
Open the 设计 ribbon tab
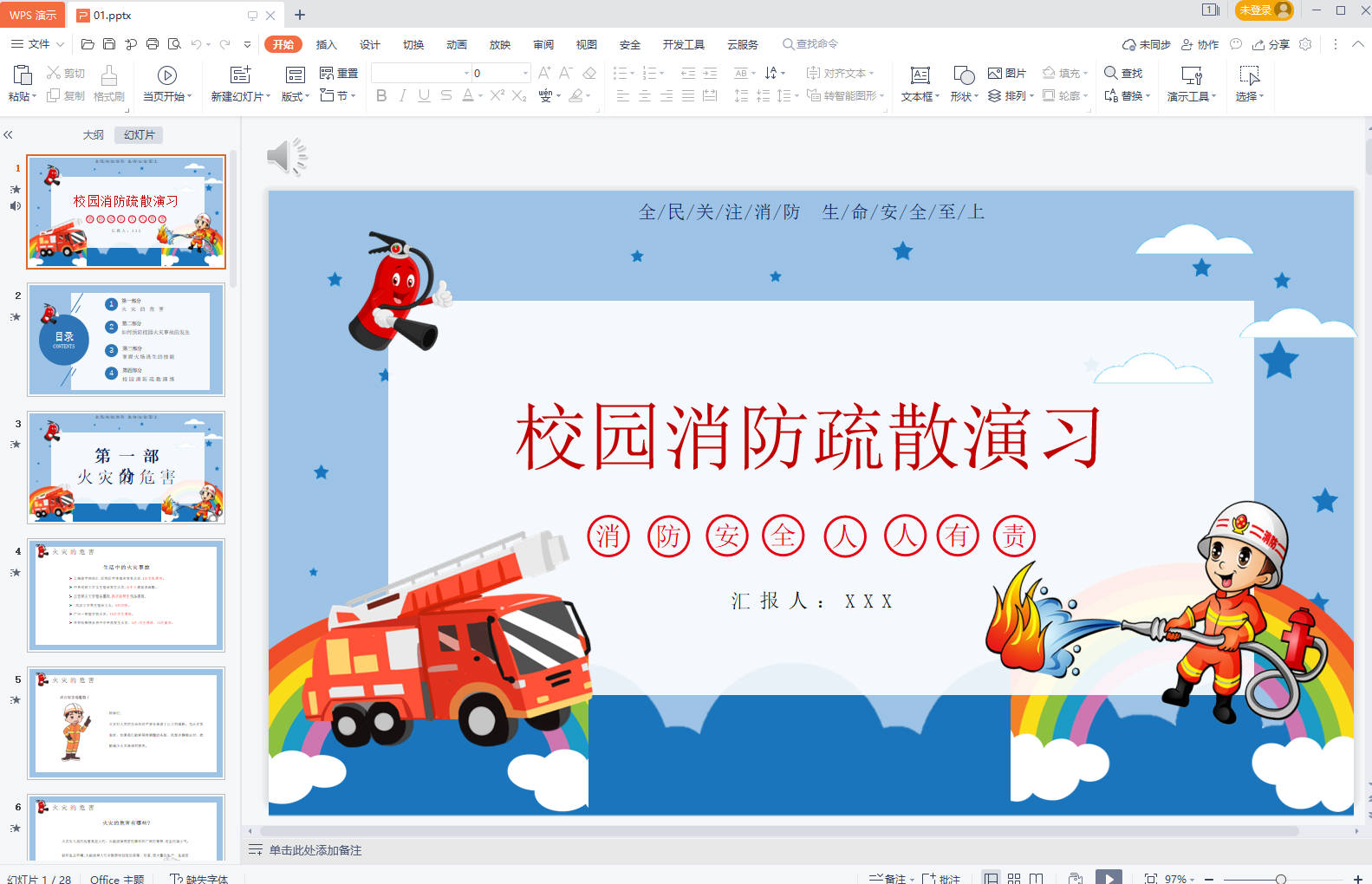(370, 44)
